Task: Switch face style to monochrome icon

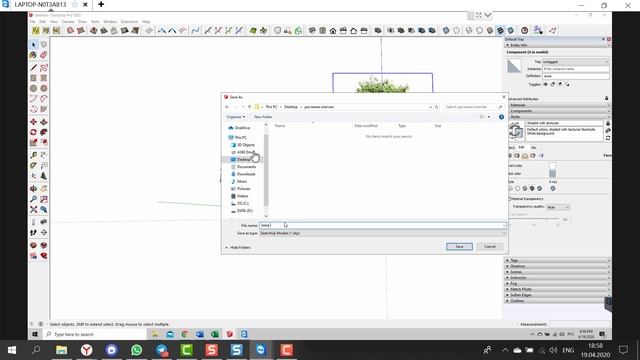Action: click(x=540, y=189)
